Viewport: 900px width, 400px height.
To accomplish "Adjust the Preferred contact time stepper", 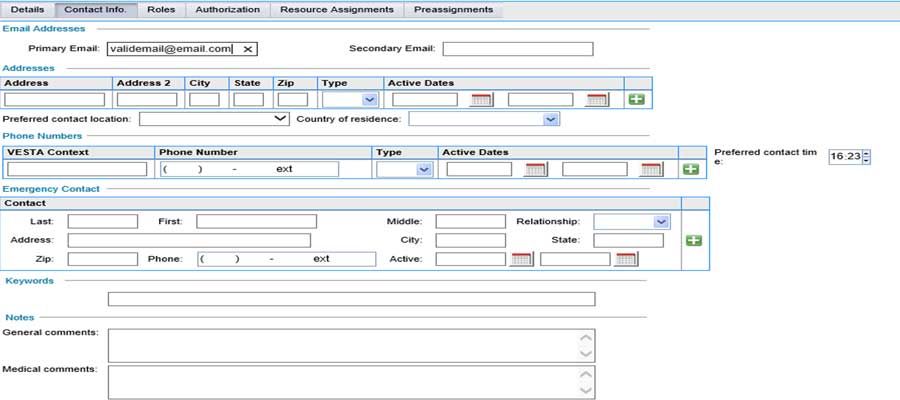I will [x=866, y=157].
